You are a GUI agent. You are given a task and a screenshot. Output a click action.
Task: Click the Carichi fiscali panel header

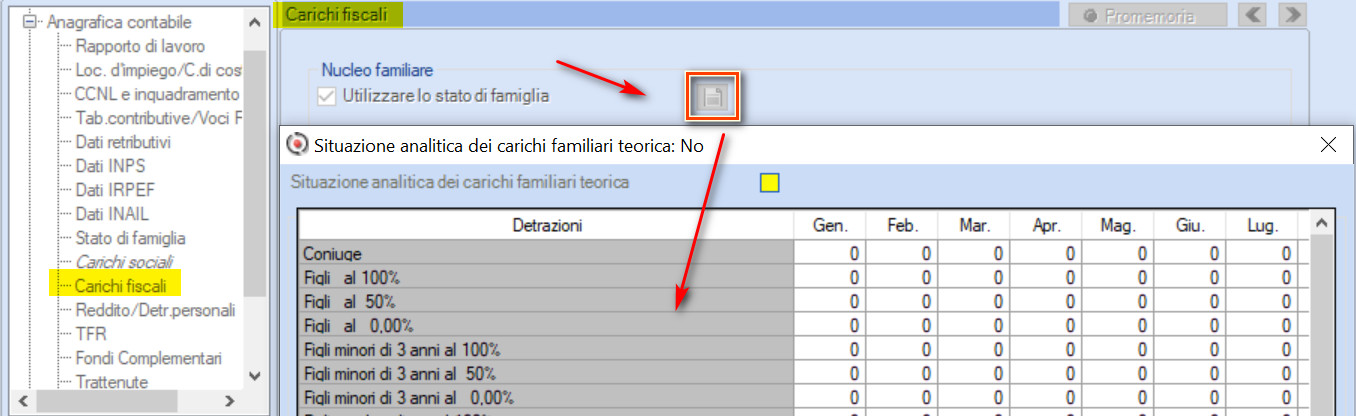click(x=669, y=15)
